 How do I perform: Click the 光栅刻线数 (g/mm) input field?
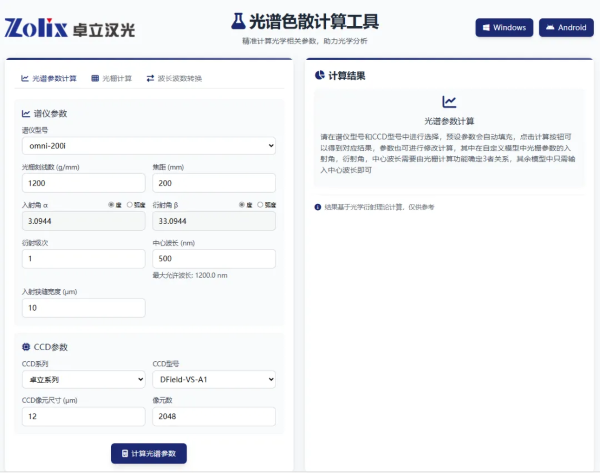point(83,184)
